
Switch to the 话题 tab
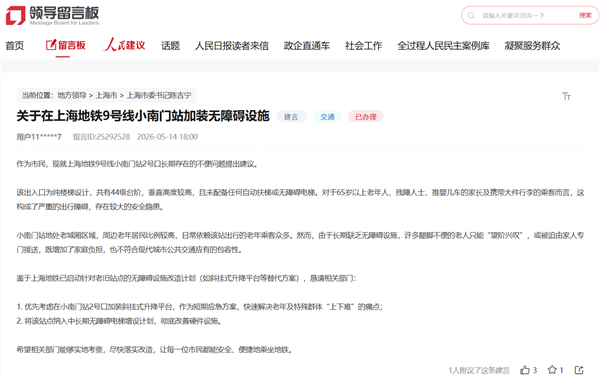[170, 46]
